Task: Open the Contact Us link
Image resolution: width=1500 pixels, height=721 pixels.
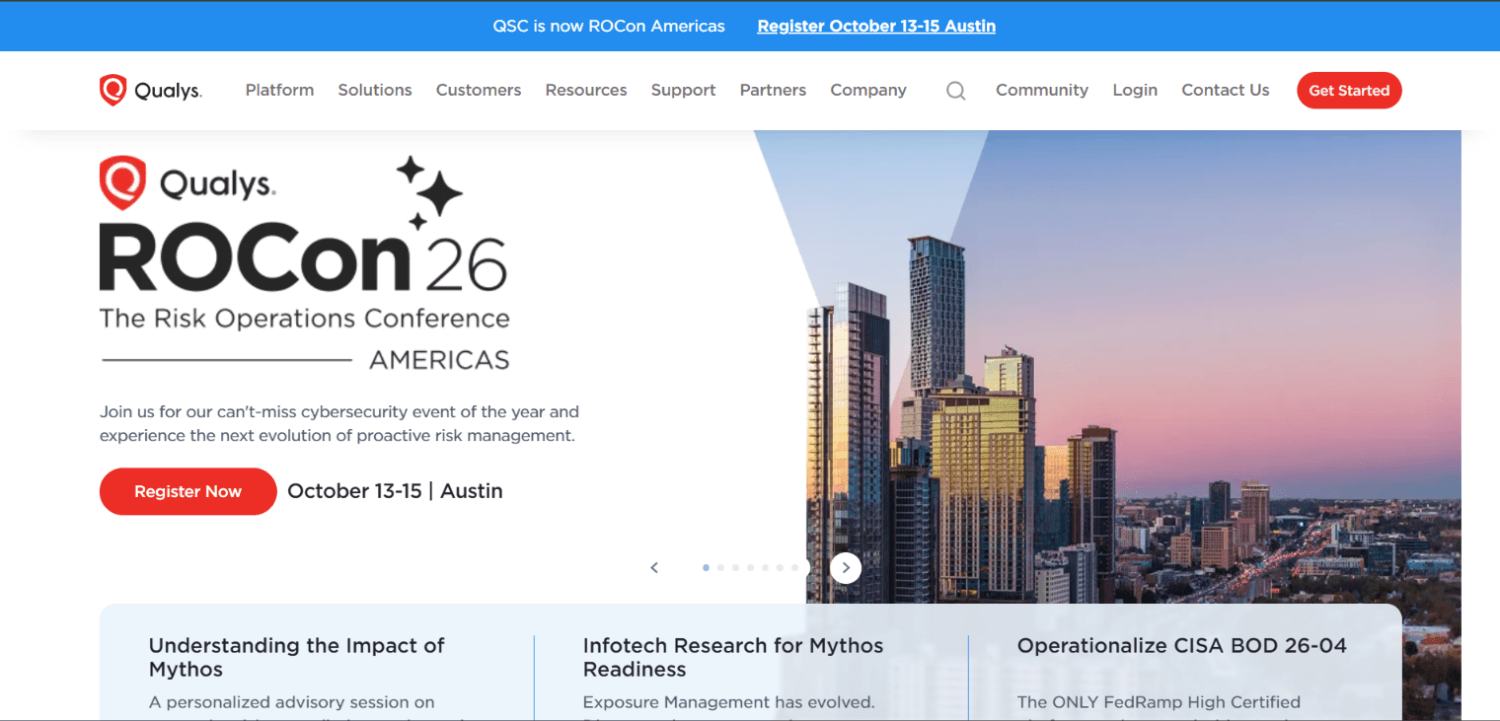Action: pyautogui.click(x=1225, y=90)
